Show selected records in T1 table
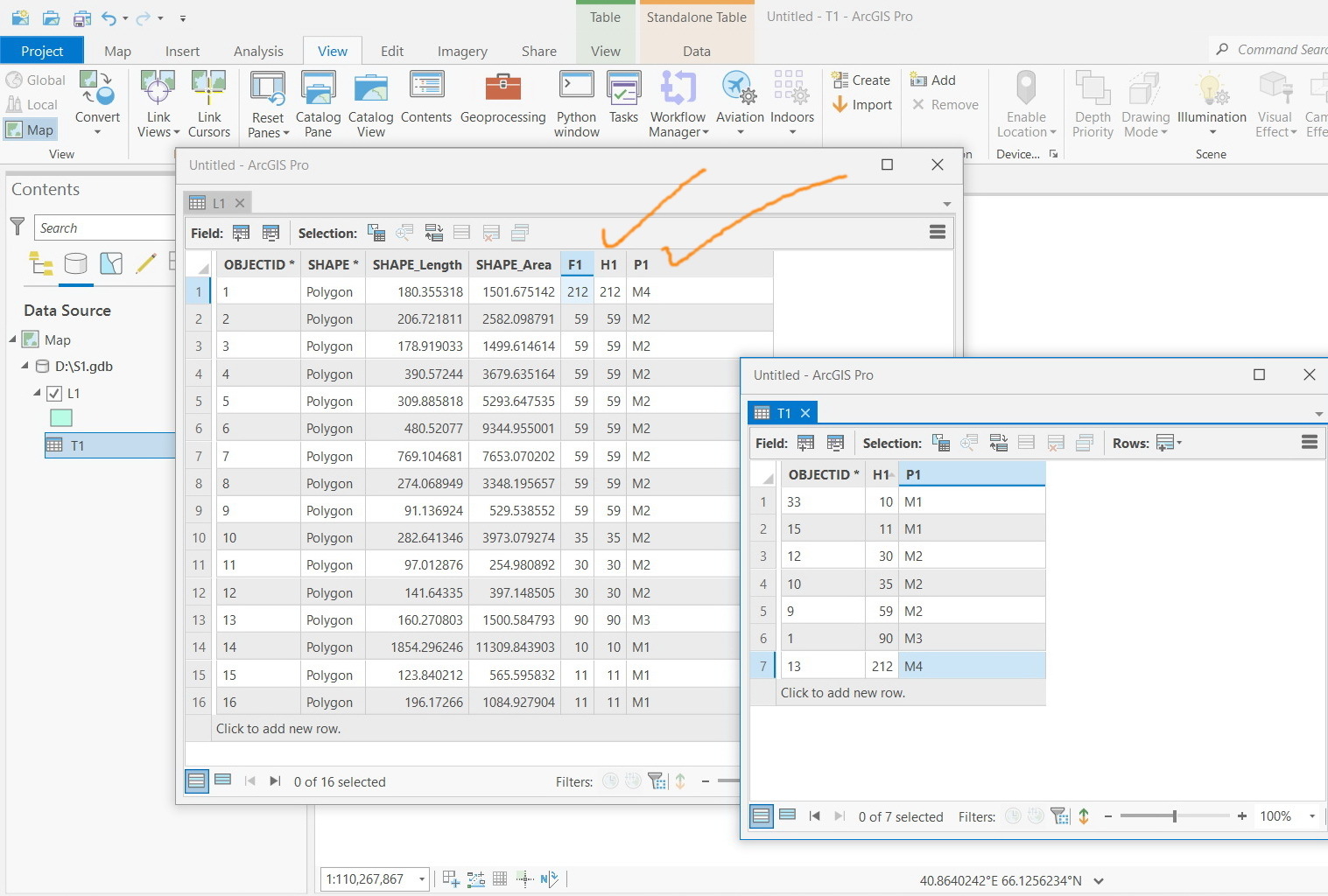The height and width of the screenshot is (896, 1328). [788, 815]
